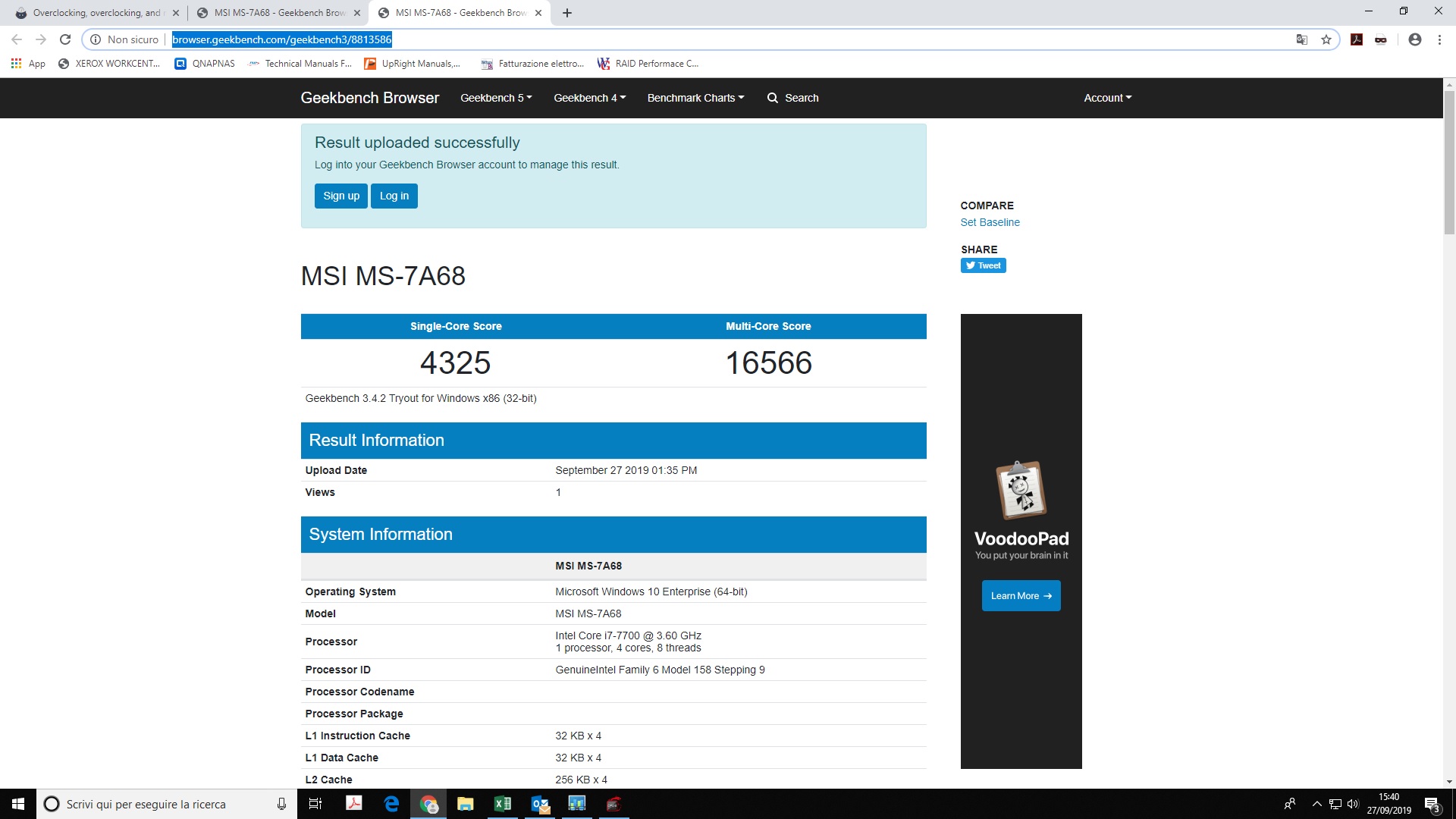
Task: Expand the Benchmark Charts dropdown
Action: point(695,98)
